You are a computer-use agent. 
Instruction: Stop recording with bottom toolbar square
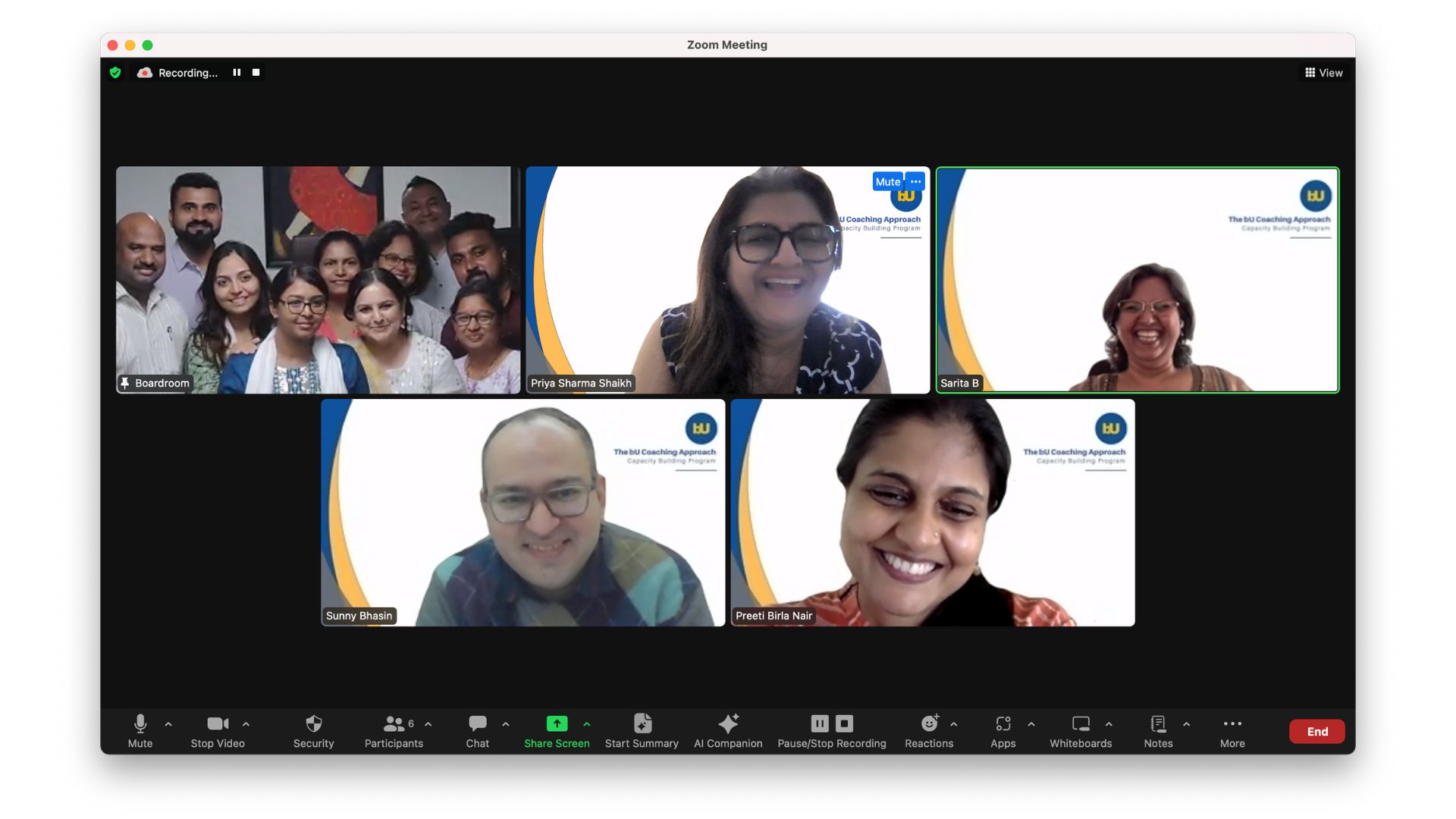pyautogui.click(x=844, y=723)
